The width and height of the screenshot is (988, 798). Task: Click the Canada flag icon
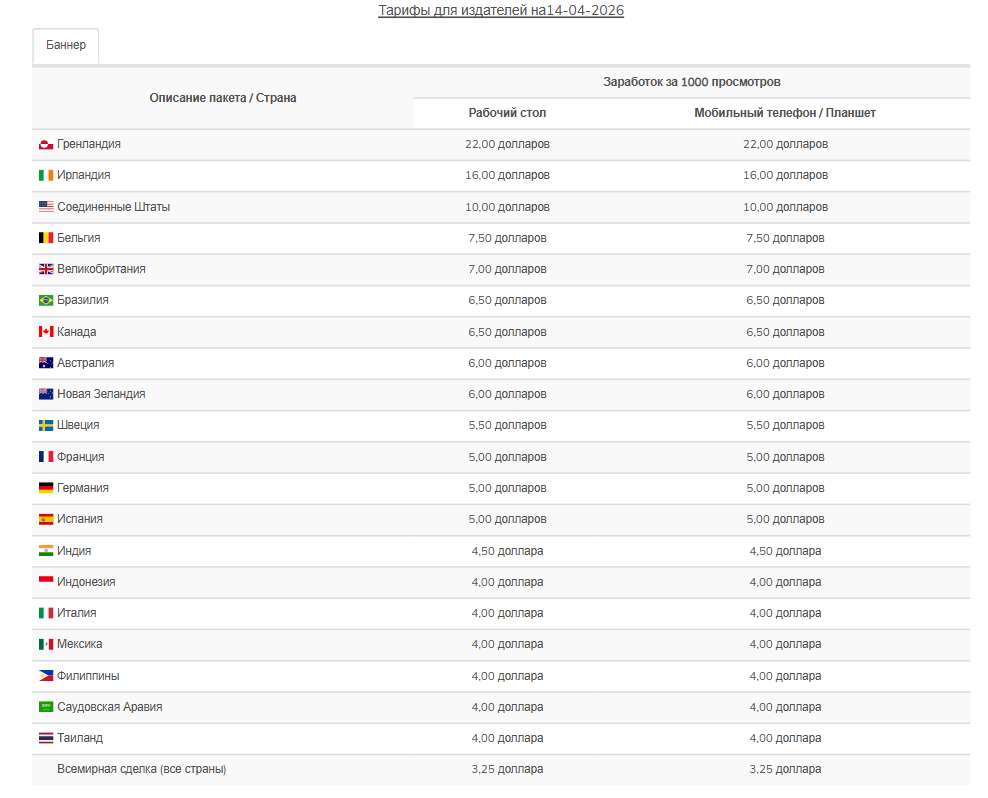click(46, 332)
